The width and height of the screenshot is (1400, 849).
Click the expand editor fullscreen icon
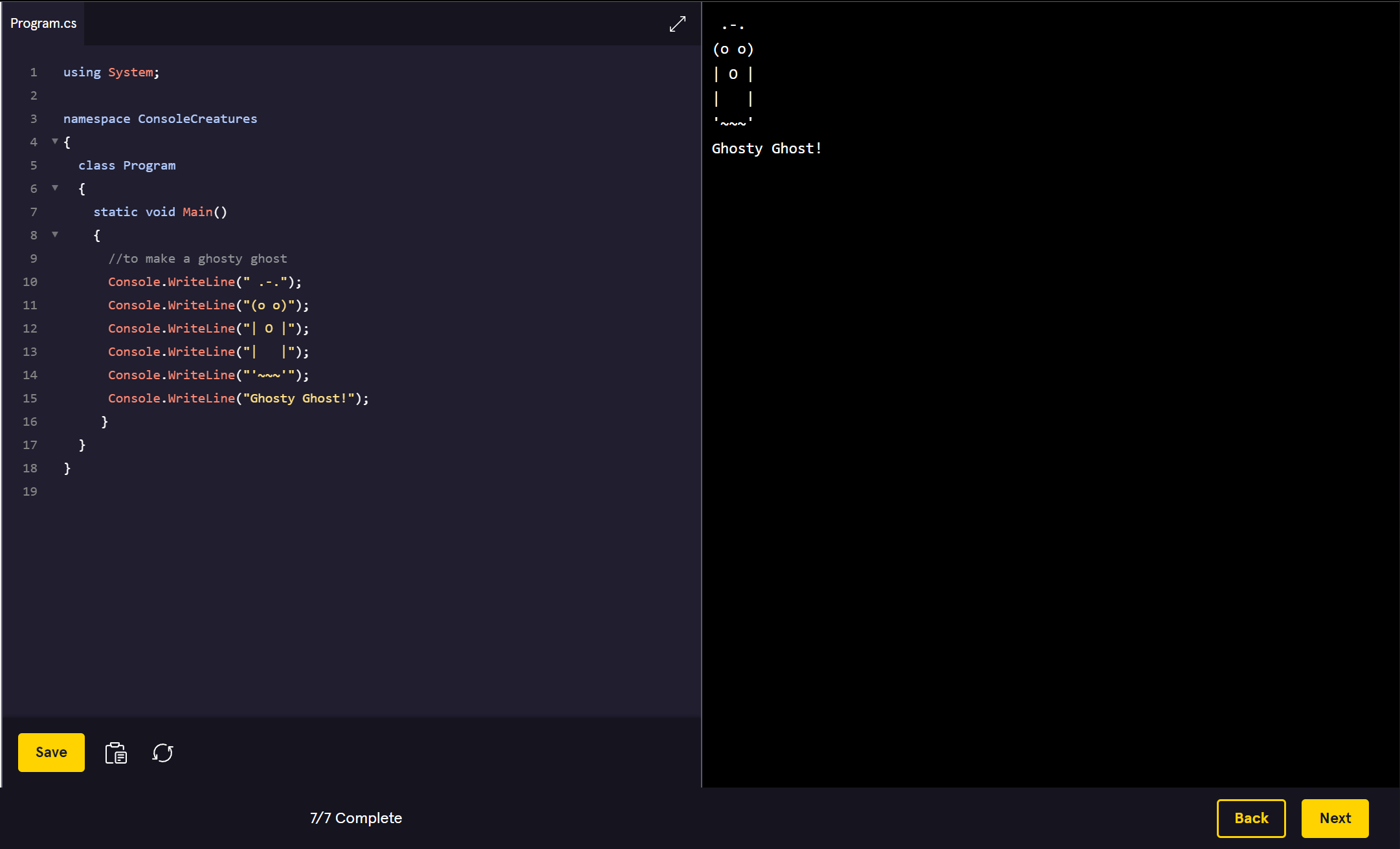tap(677, 24)
